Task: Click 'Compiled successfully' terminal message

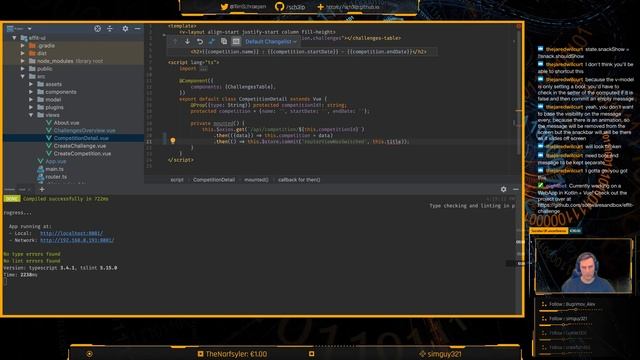Action: pos(66,199)
